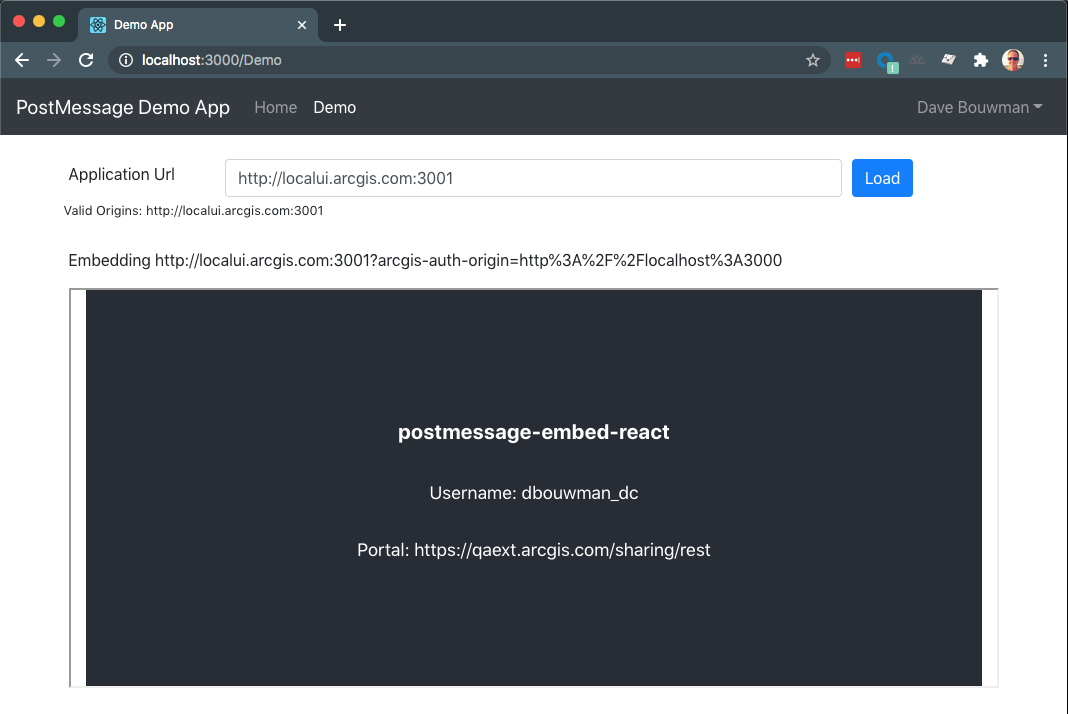Viewport: 1068px width, 714px height.
Task: View site information icon in address bar
Action: (x=125, y=60)
